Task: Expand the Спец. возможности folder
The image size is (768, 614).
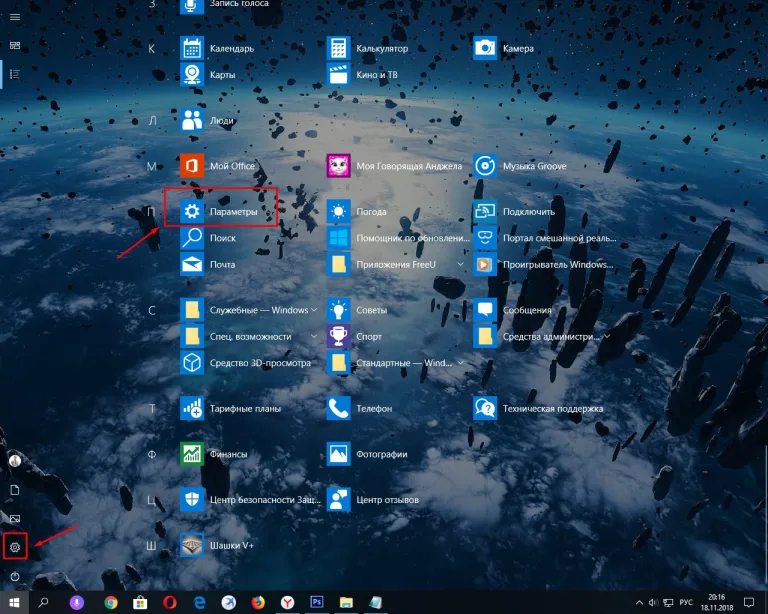Action: click(314, 336)
